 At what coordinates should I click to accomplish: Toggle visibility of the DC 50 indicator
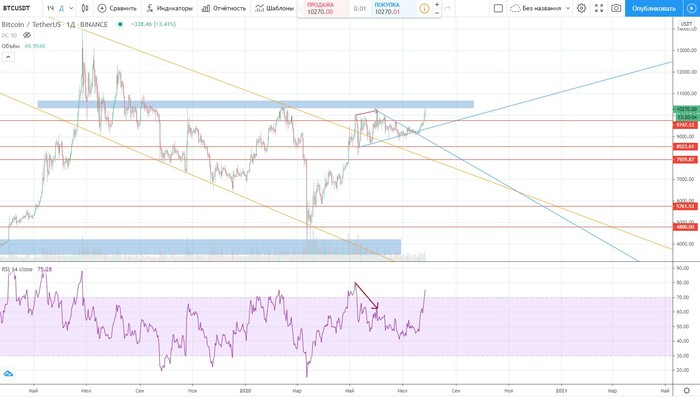(27, 35)
